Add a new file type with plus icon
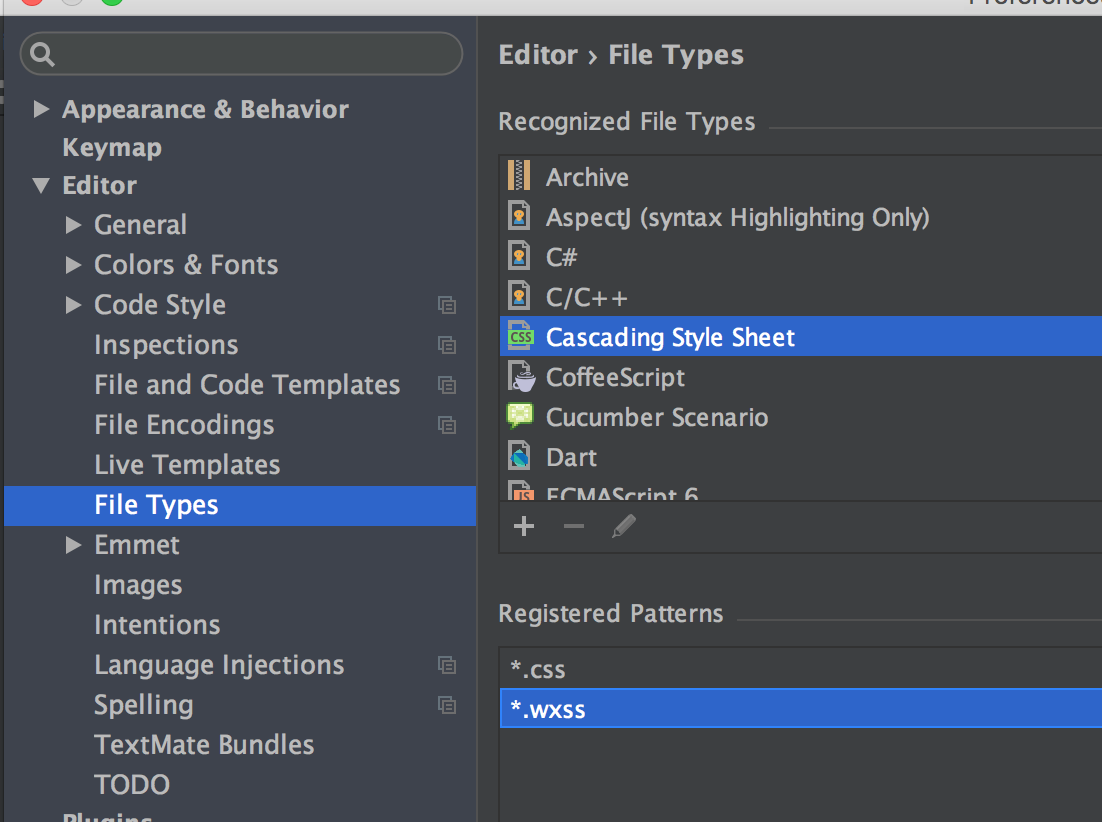The height and width of the screenshot is (822, 1102). click(x=524, y=526)
